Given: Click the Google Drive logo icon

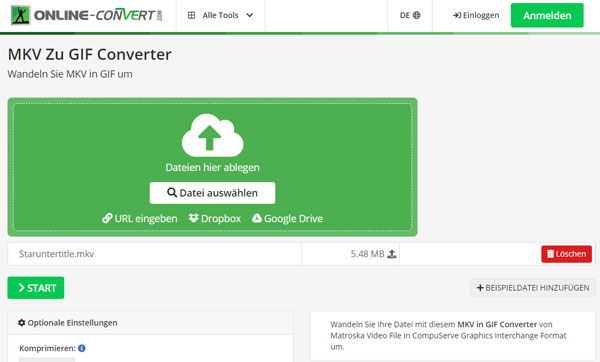Looking at the screenshot, I should 257,218.
